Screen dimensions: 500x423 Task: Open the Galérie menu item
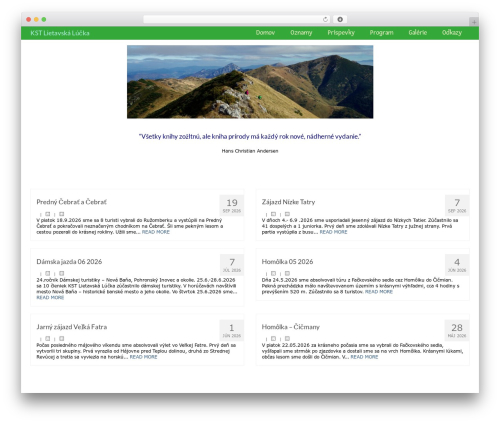[x=418, y=33]
